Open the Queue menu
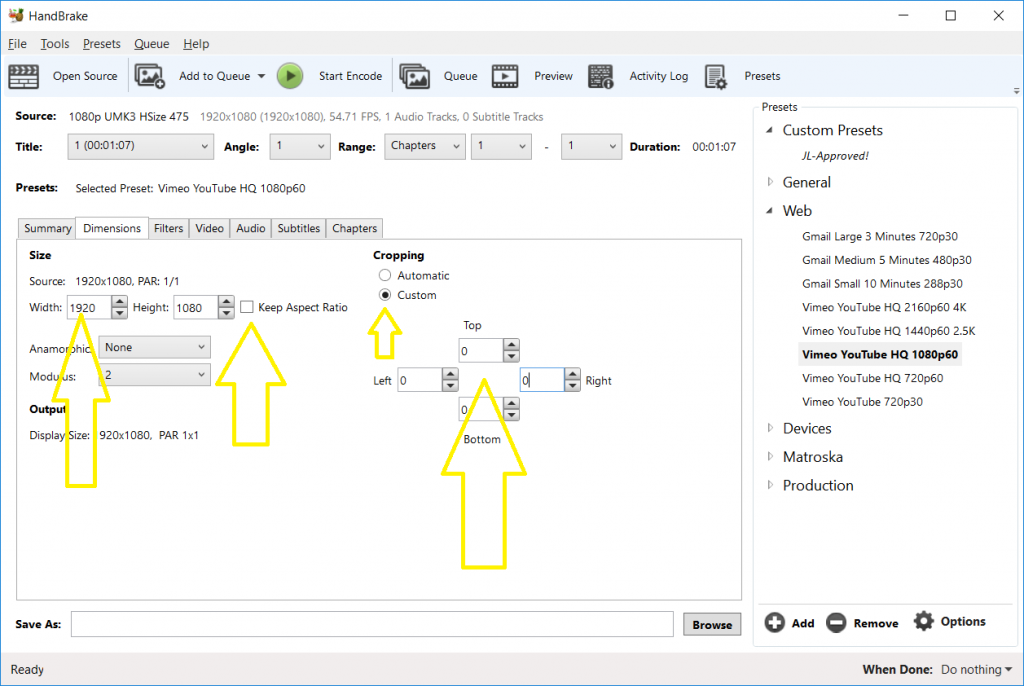 point(152,44)
